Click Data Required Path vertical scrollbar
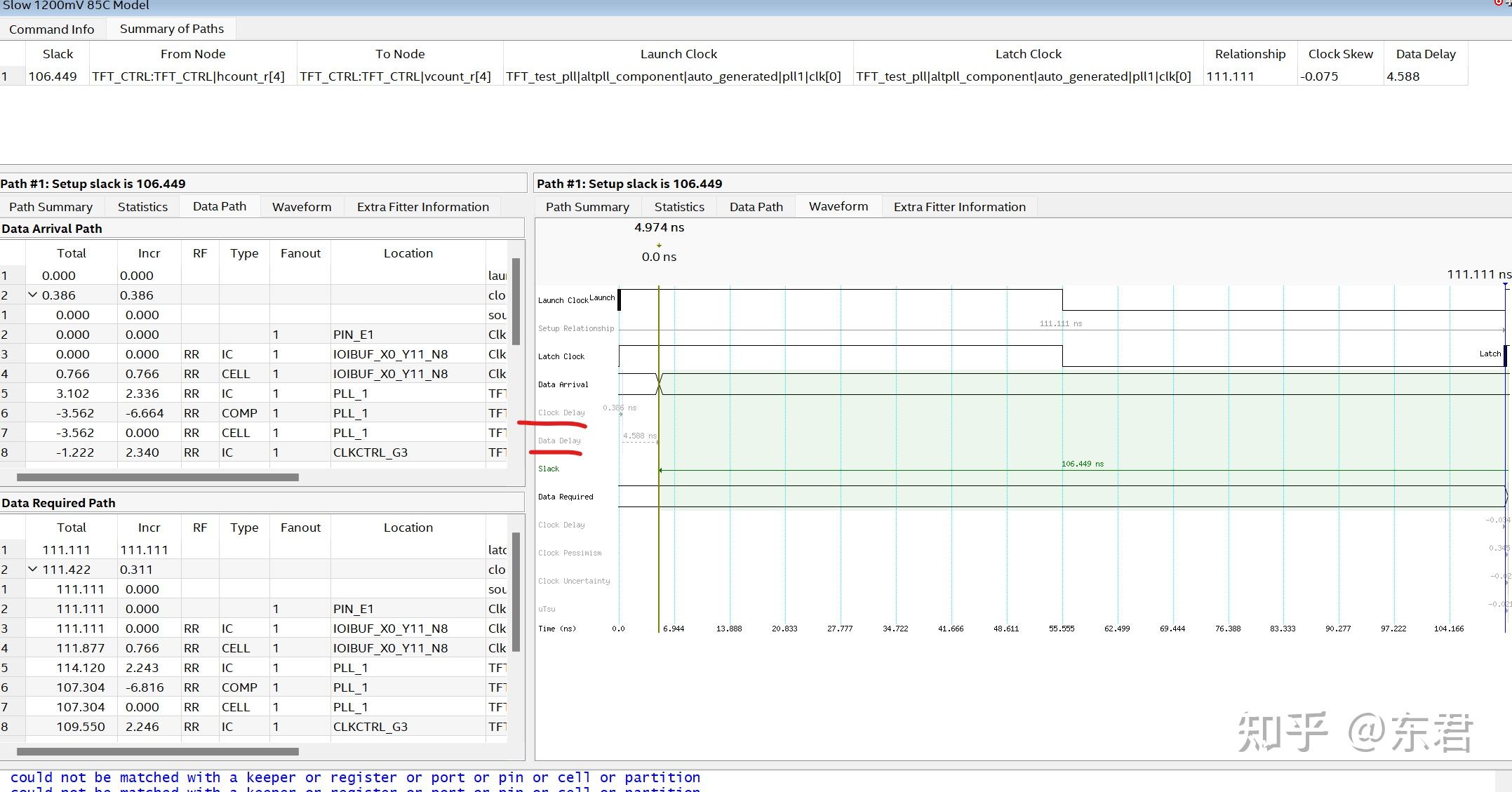 click(x=516, y=593)
